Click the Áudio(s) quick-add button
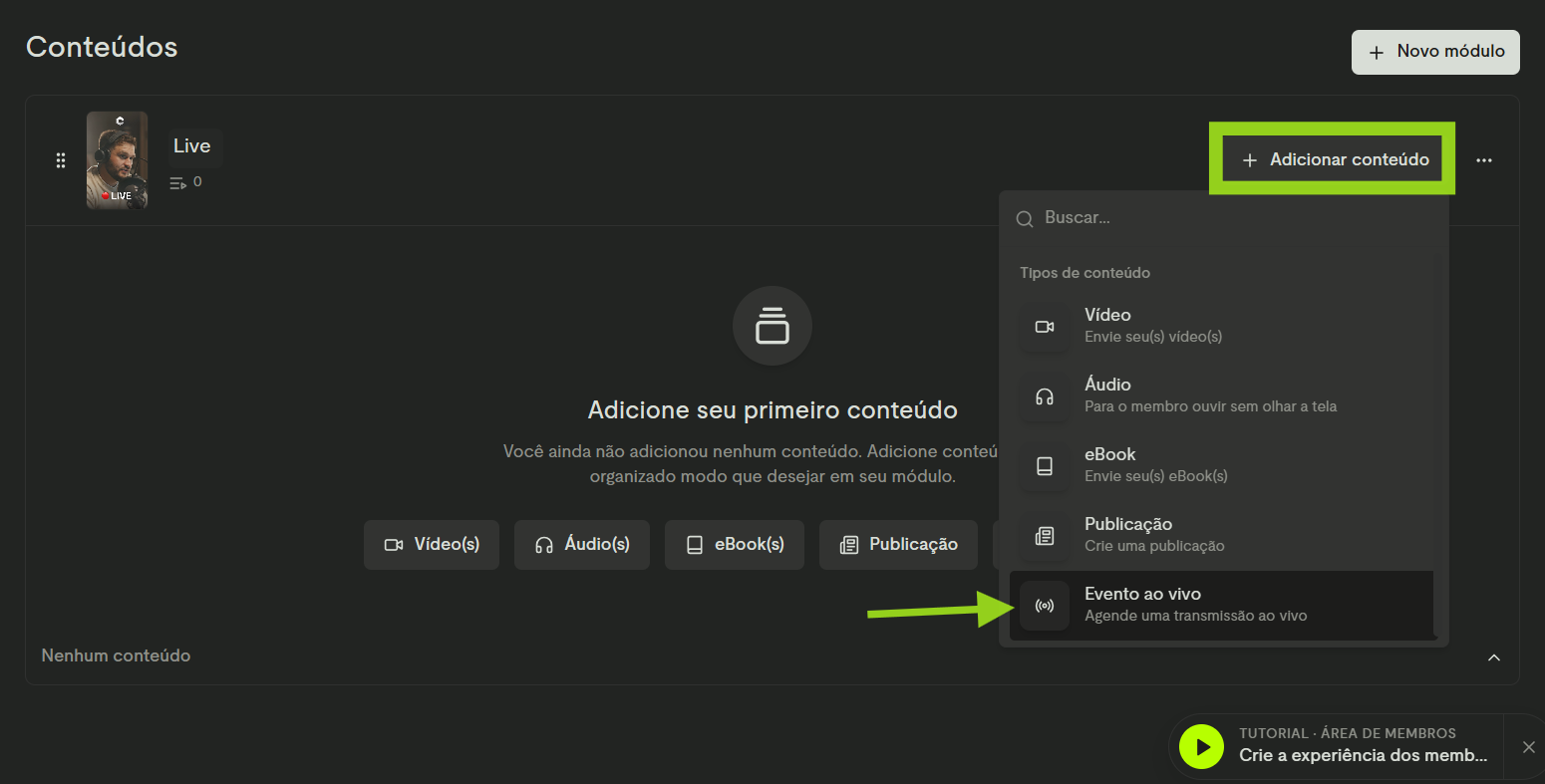 pos(582,545)
